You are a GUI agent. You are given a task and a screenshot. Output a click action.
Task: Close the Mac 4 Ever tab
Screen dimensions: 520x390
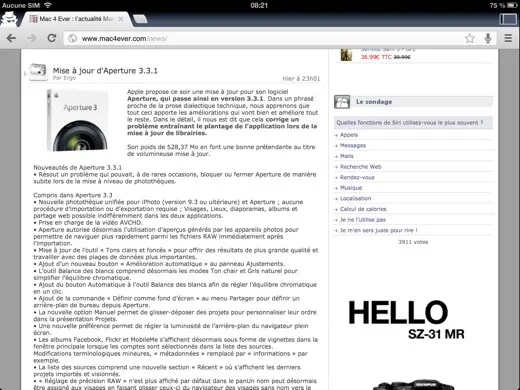click(x=121, y=19)
